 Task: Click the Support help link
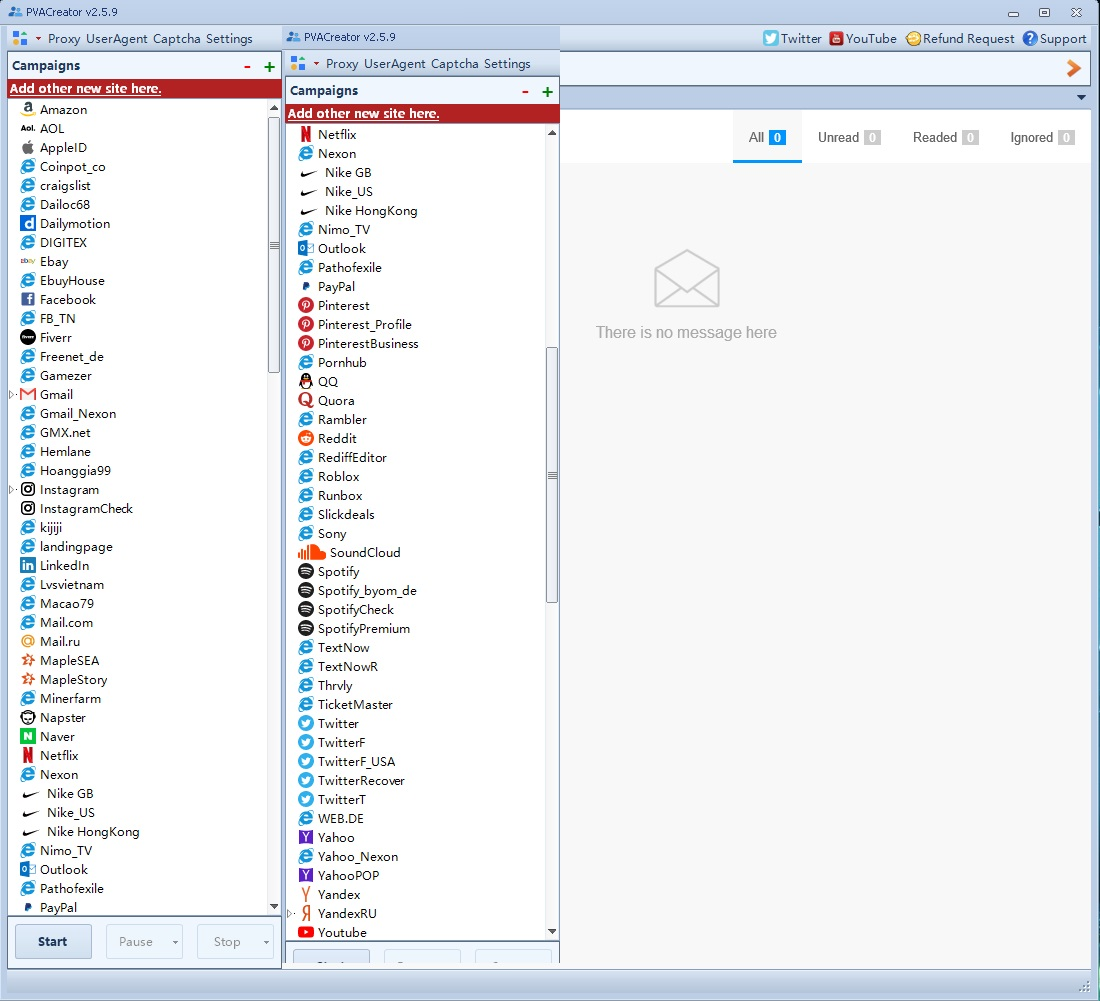click(1054, 39)
